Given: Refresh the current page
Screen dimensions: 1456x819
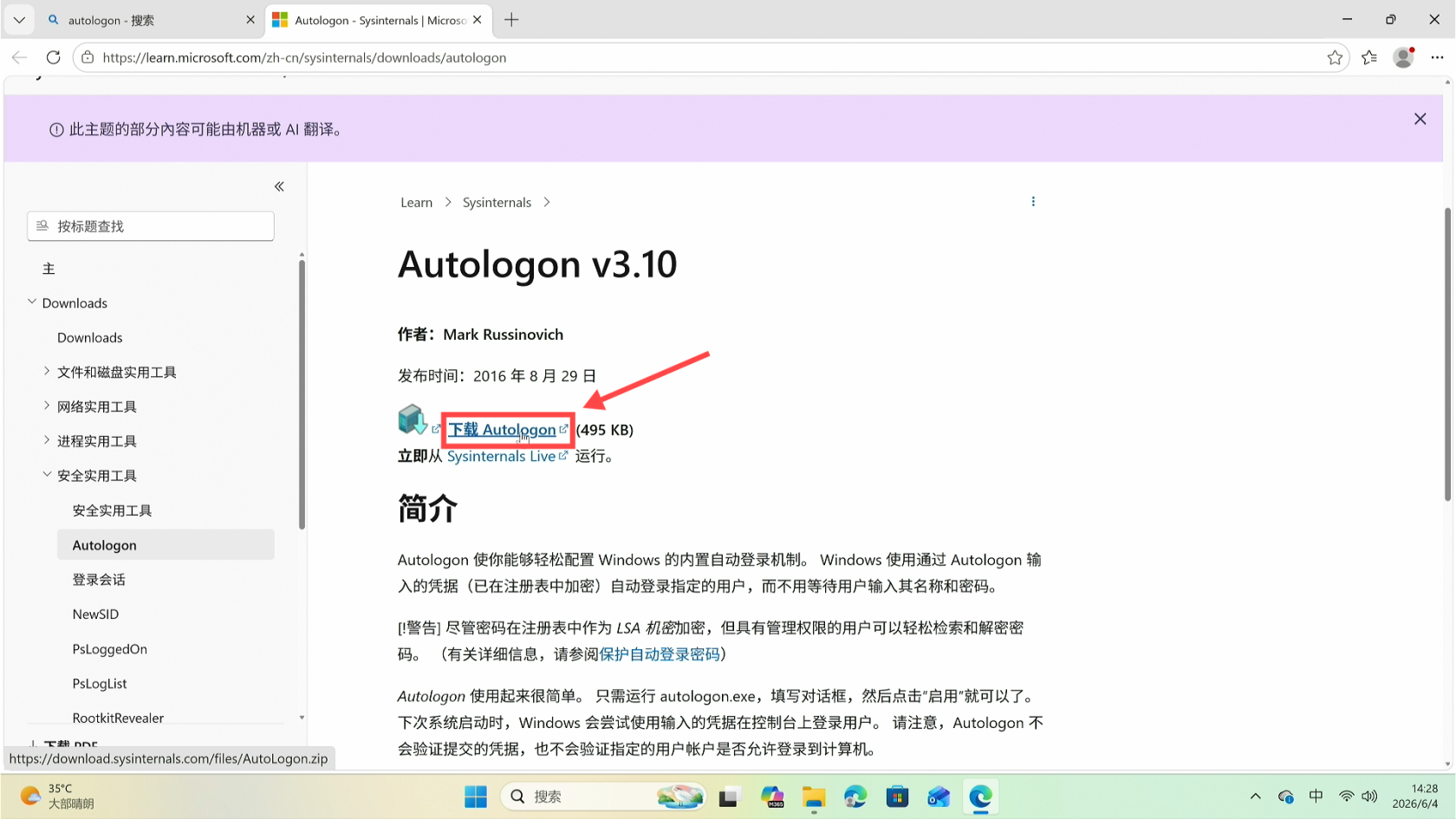Looking at the screenshot, I should tap(54, 57).
